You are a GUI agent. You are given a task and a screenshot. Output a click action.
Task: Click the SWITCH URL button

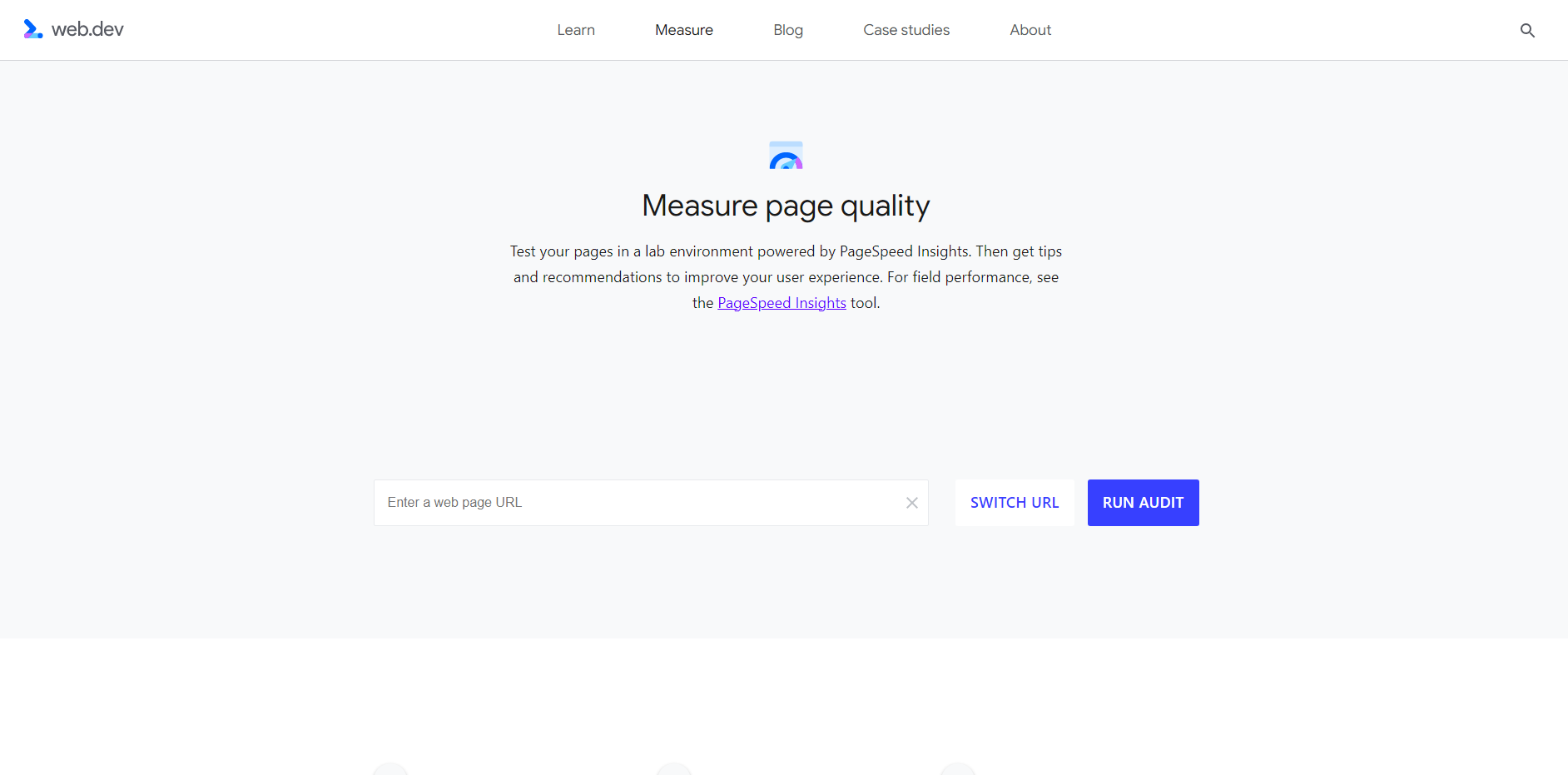(x=1015, y=503)
